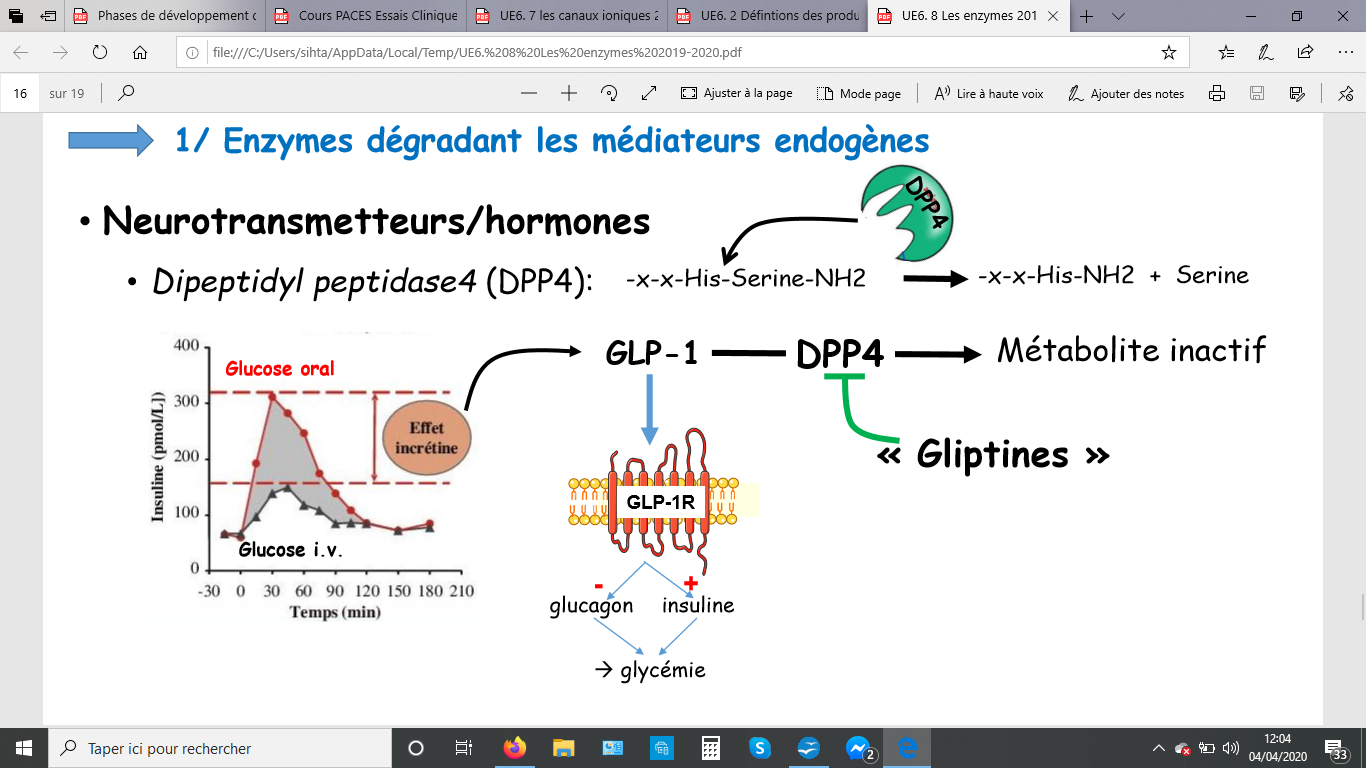Zoom out of the PDF

click(x=529, y=93)
